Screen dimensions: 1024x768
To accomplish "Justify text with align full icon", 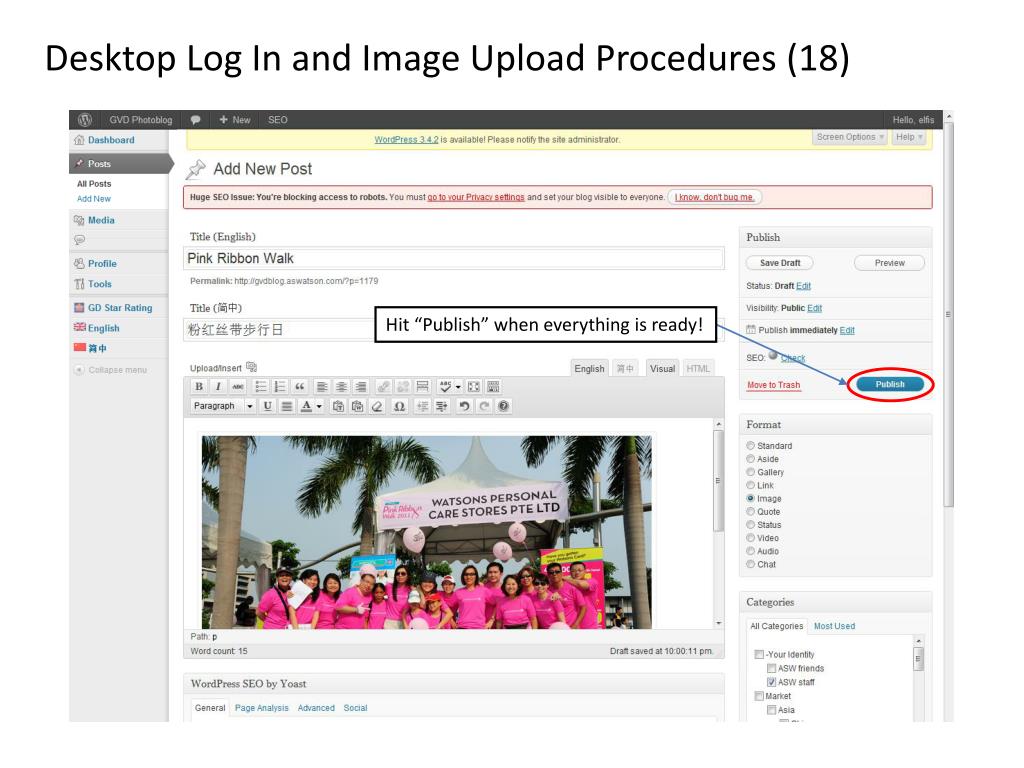I will click(x=286, y=406).
